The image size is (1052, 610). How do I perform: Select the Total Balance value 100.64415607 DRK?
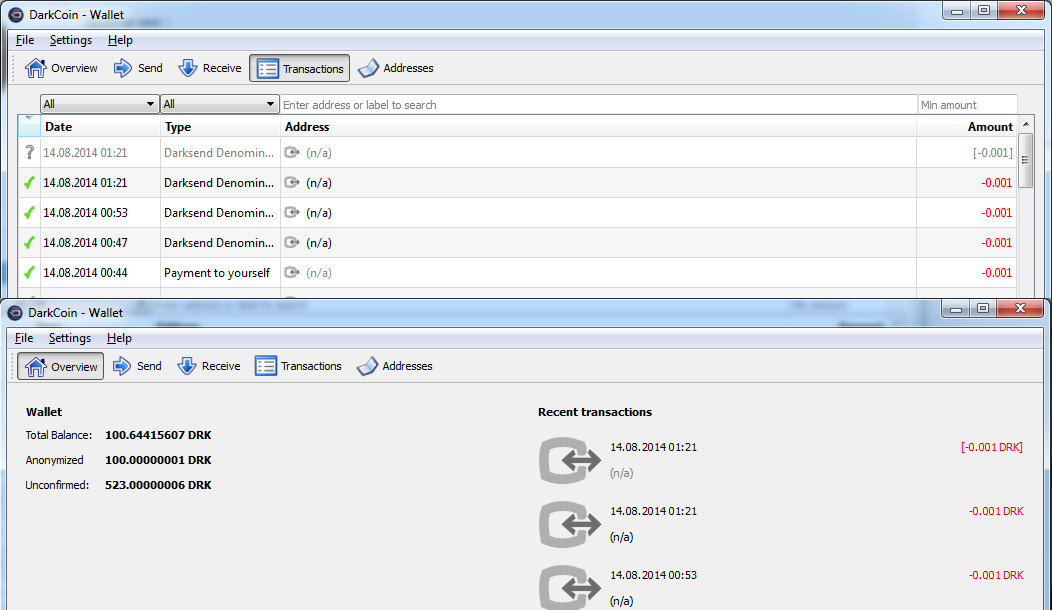click(x=158, y=436)
